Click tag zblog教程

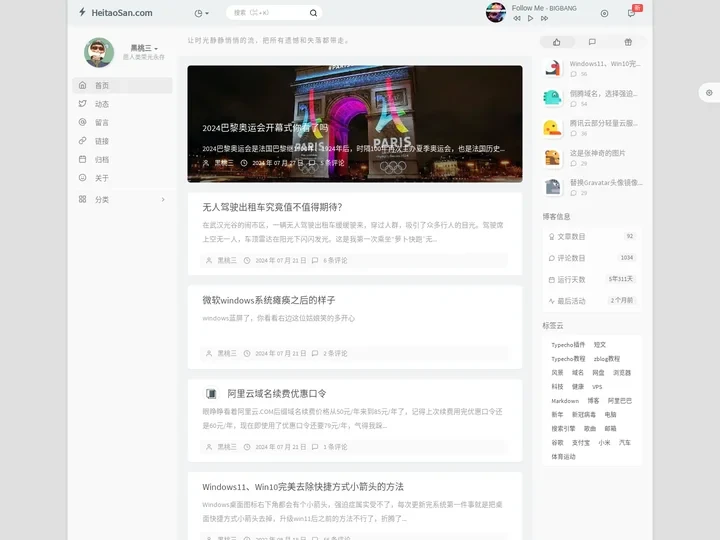coord(607,359)
